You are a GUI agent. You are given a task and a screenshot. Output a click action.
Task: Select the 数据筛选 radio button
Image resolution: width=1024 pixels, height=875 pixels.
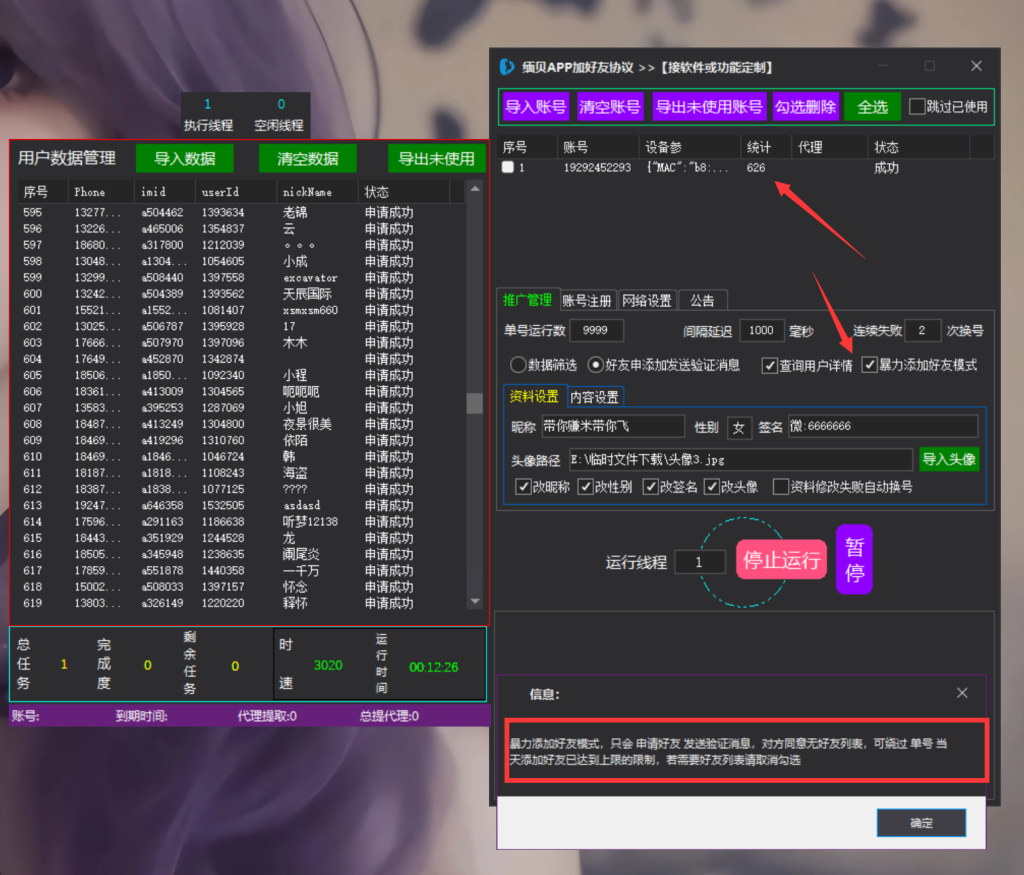click(518, 365)
